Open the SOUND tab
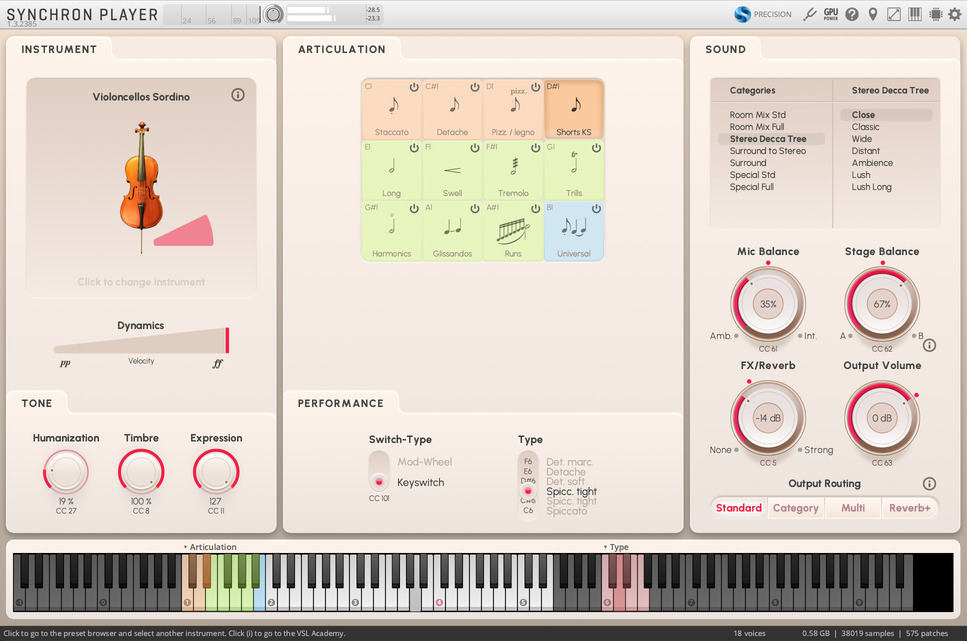967x641 pixels. (x=725, y=49)
